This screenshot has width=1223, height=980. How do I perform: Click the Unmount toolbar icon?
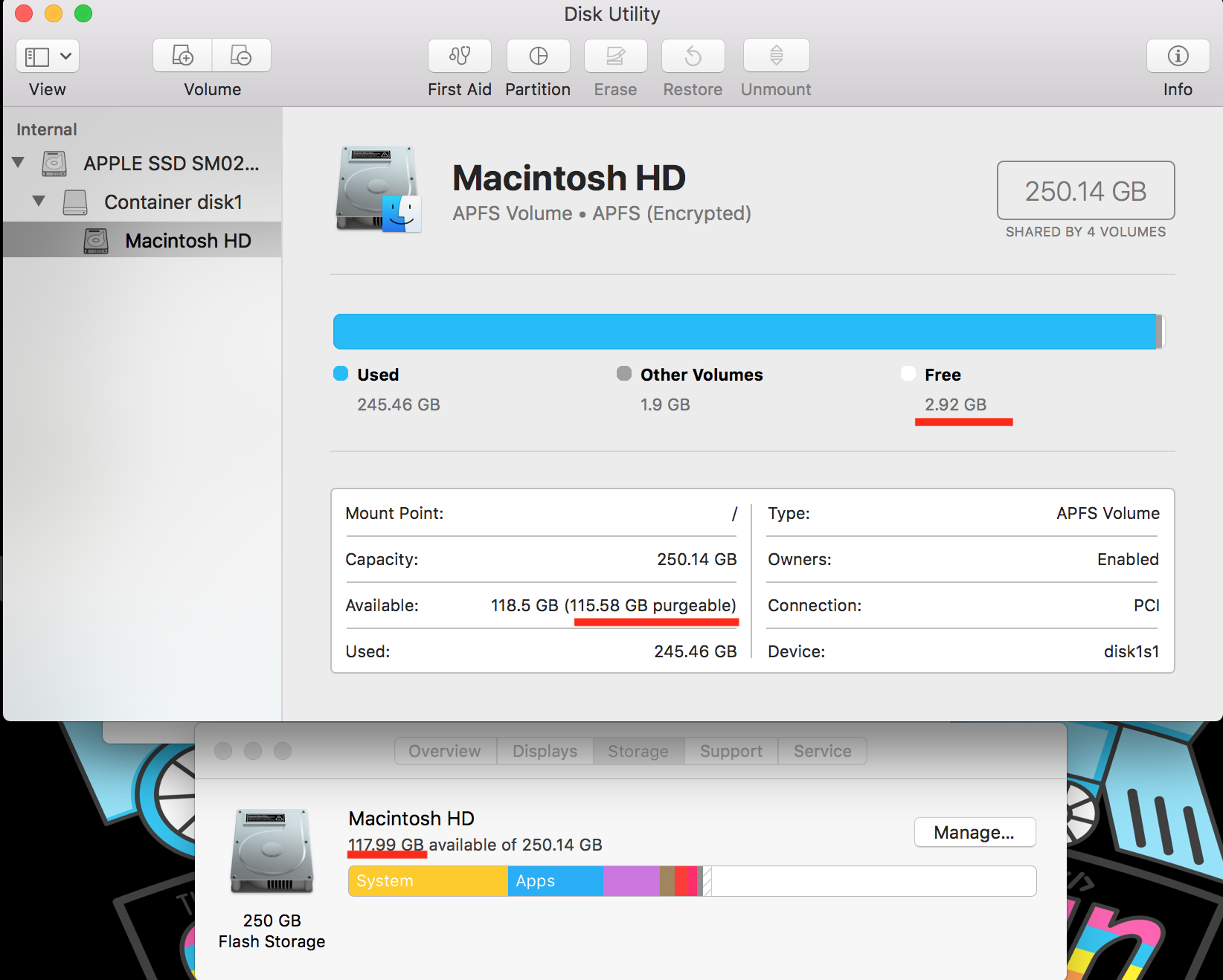(776, 56)
